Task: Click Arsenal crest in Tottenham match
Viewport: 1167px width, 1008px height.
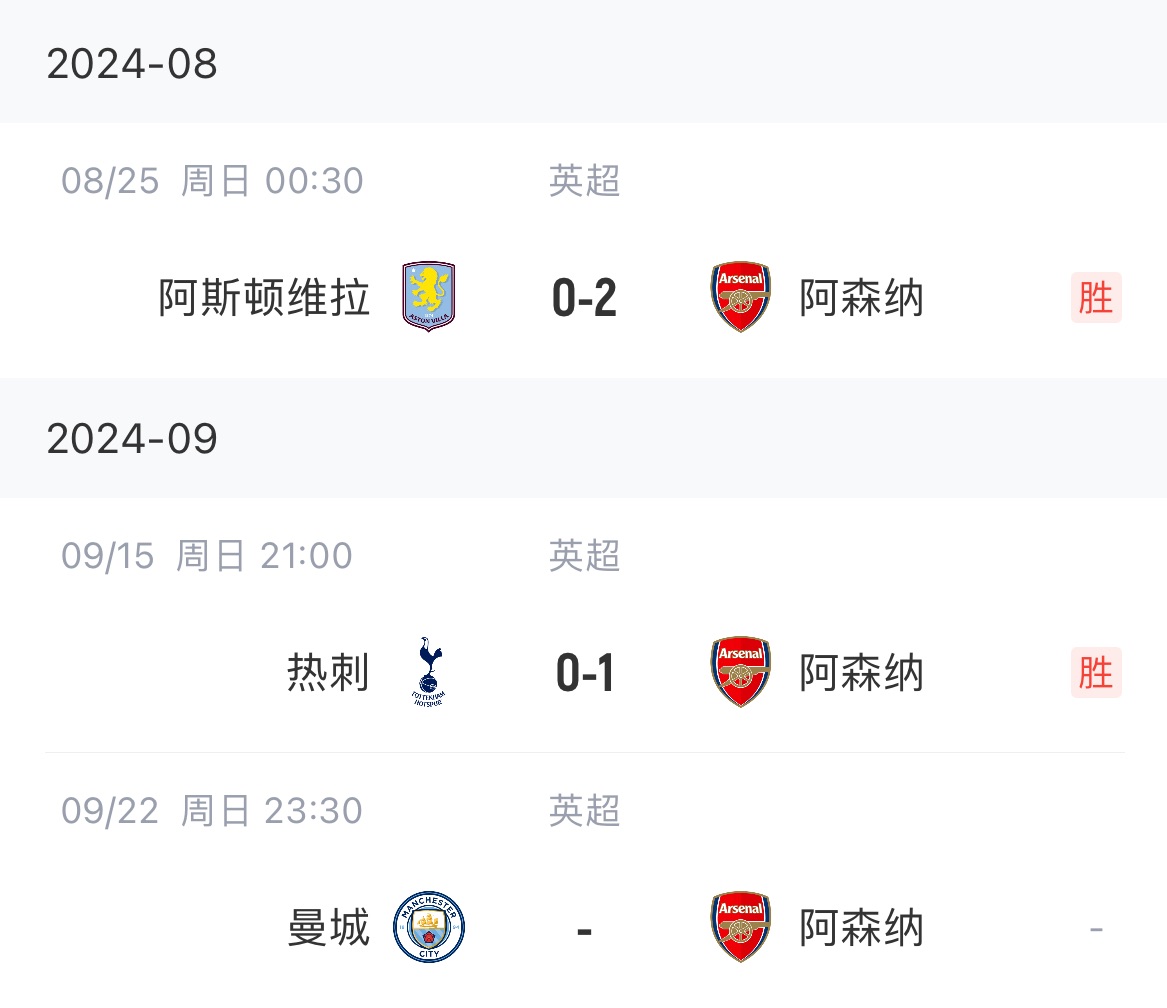Action: [740, 672]
